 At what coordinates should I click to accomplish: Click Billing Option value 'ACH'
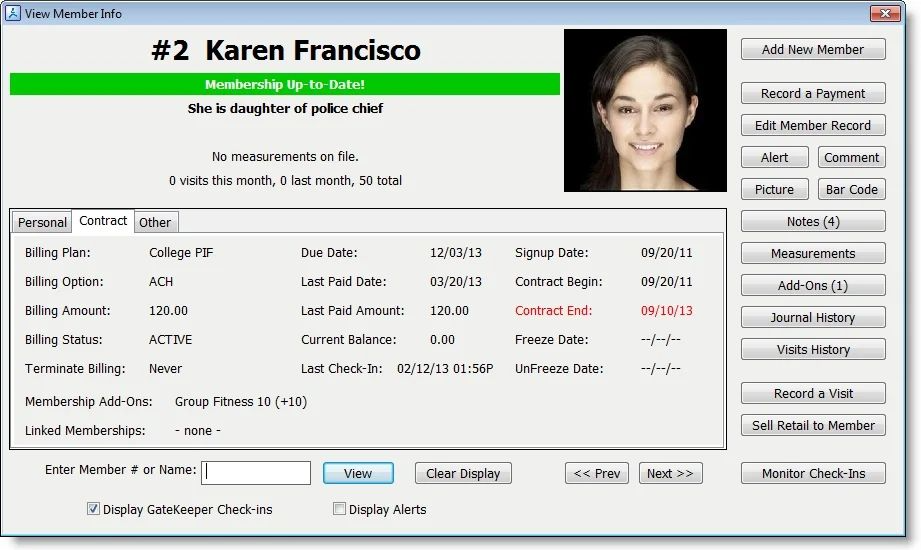coord(161,281)
